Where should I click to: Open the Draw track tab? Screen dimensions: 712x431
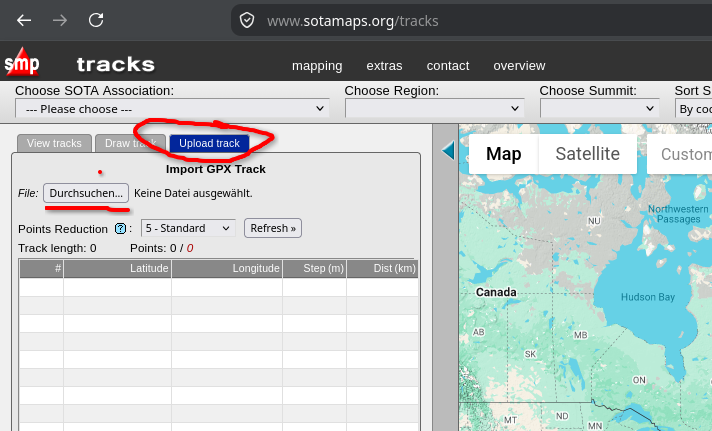pos(130,144)
